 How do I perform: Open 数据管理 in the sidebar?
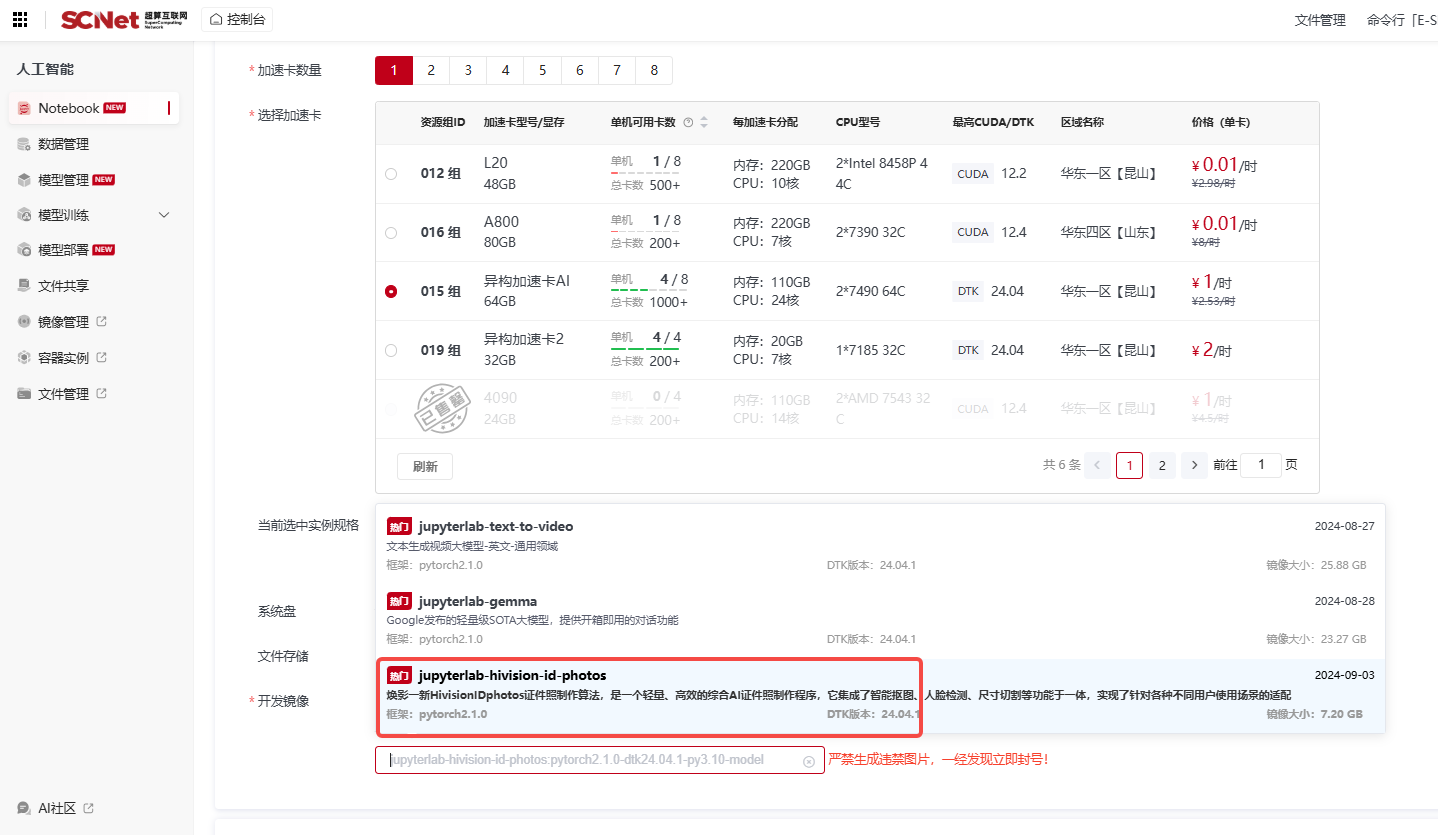point(63,144)
